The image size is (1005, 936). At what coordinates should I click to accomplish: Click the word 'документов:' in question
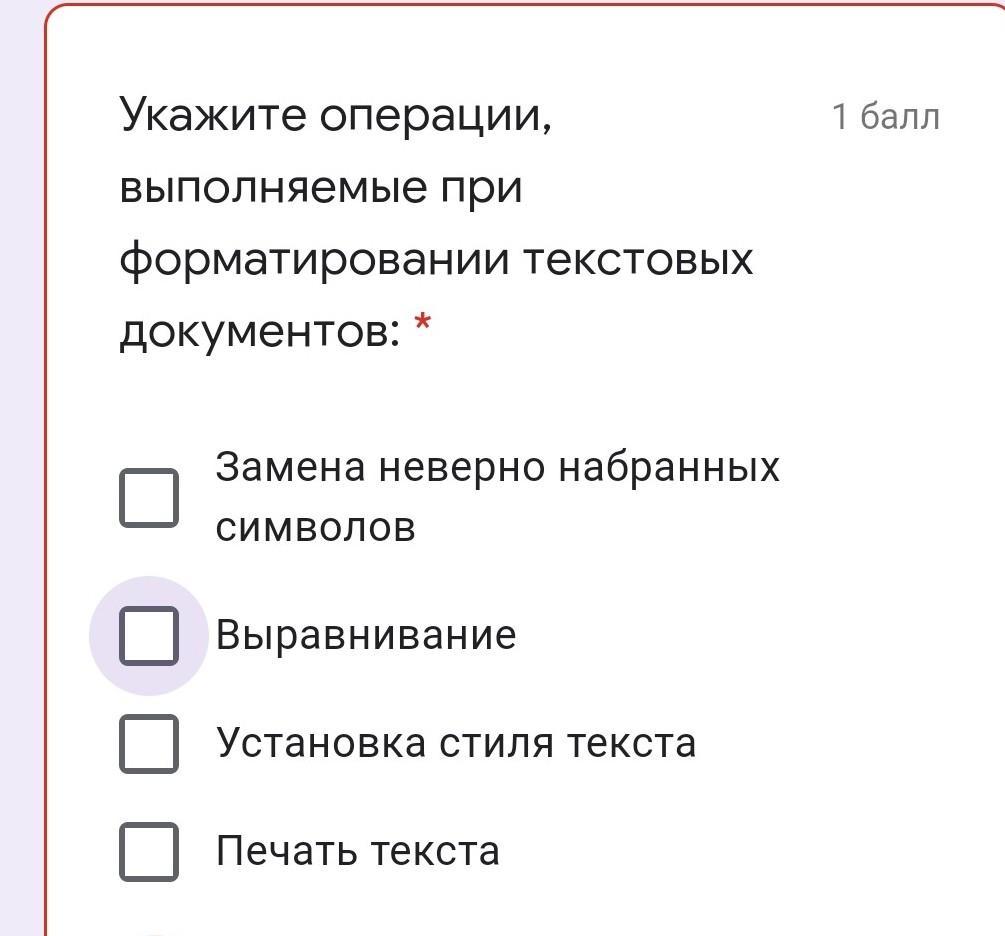pyautogui.click(x=260, y=332)
